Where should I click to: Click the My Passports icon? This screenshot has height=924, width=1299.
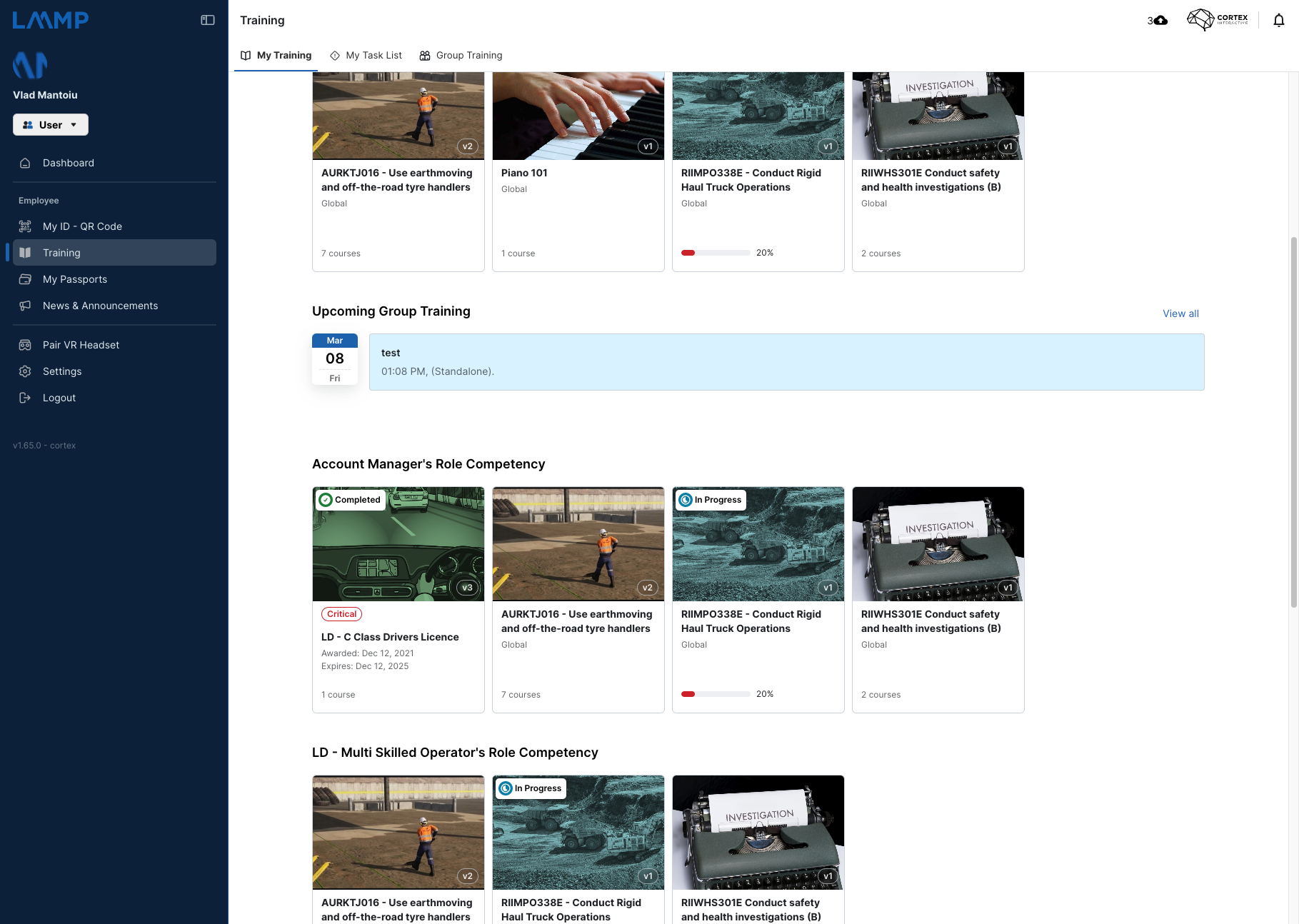(x=25, y=279)
